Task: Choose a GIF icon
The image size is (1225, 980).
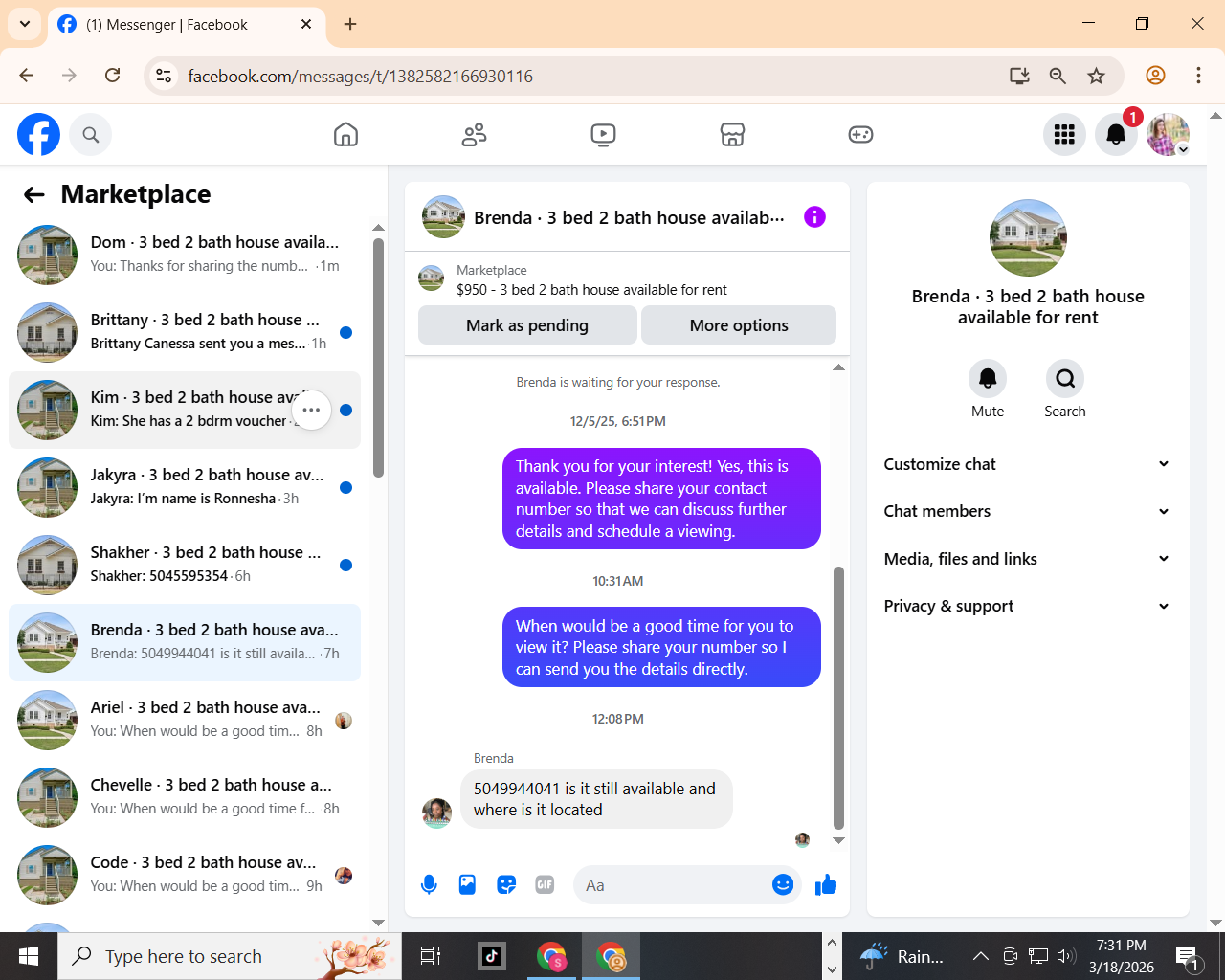Action: 545,885
